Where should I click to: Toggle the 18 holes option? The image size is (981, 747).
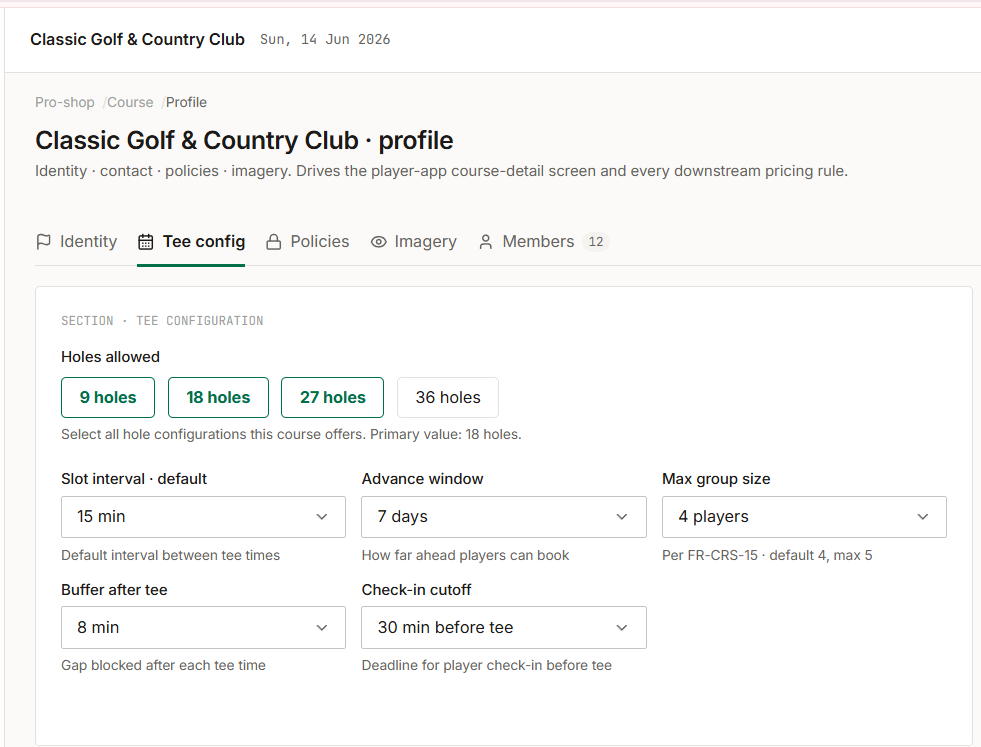click(x=218, y=397)
